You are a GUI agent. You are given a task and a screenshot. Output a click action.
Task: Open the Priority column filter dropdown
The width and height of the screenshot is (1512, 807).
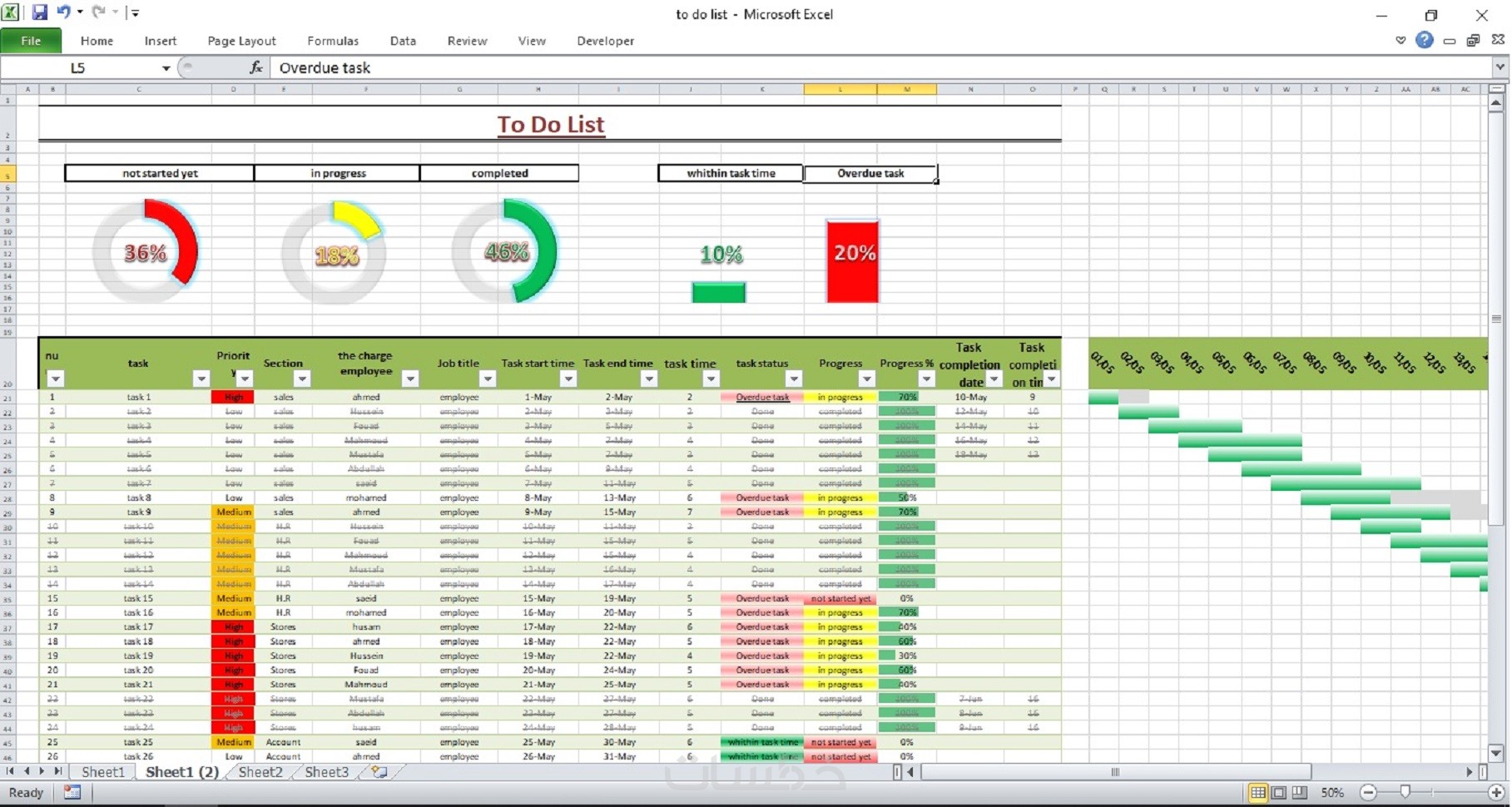click(245, 379)
